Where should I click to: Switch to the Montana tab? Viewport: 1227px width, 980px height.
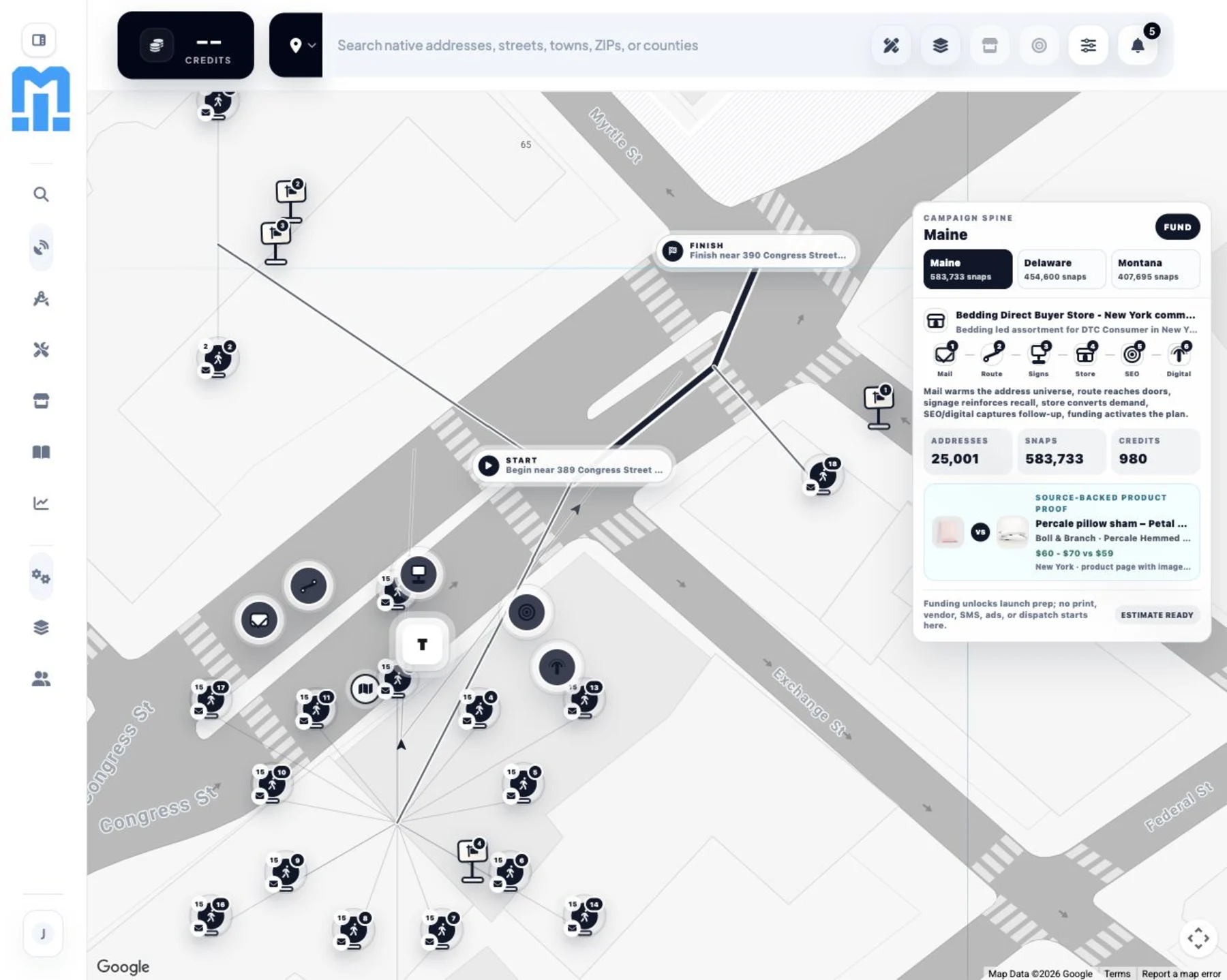point(1155,269)
